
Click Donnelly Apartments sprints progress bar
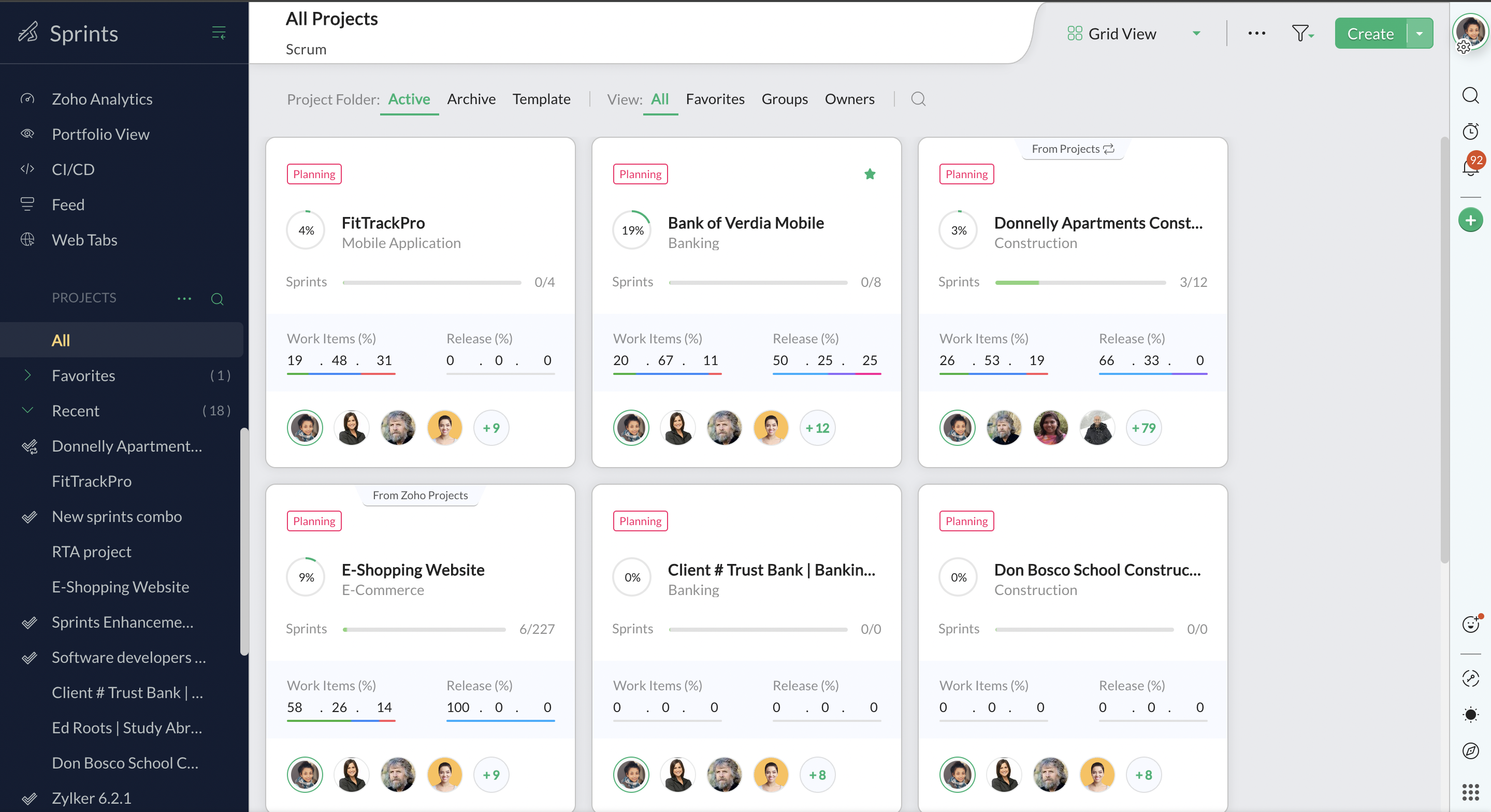pyautogui.click(x=1080, y=282)
